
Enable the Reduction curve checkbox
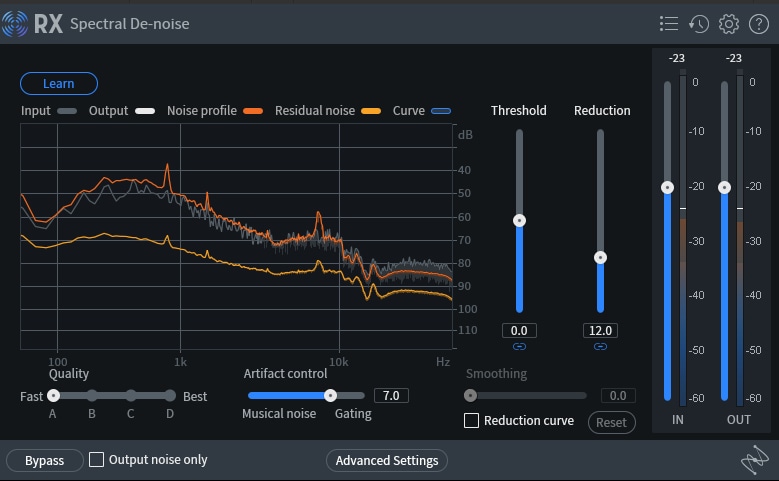[471, 420]
